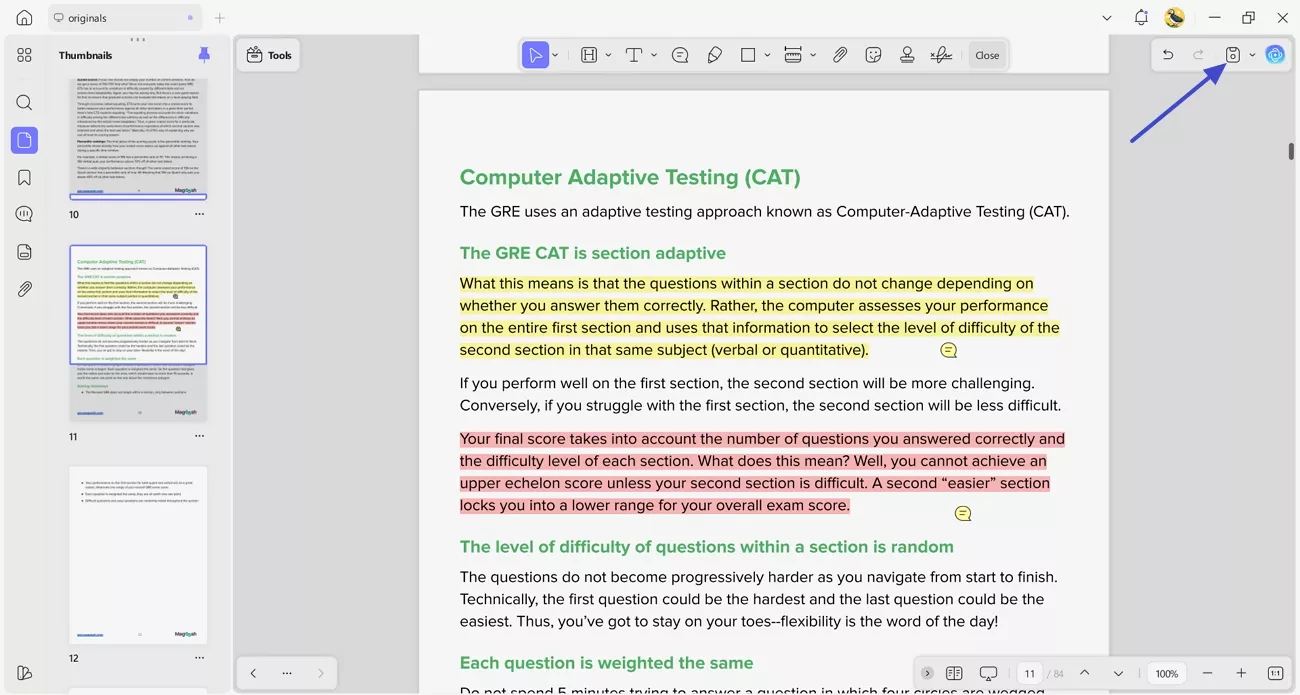1300x695 pixels.
Task: Toggle presentation mode
Action: coord(988,673)
